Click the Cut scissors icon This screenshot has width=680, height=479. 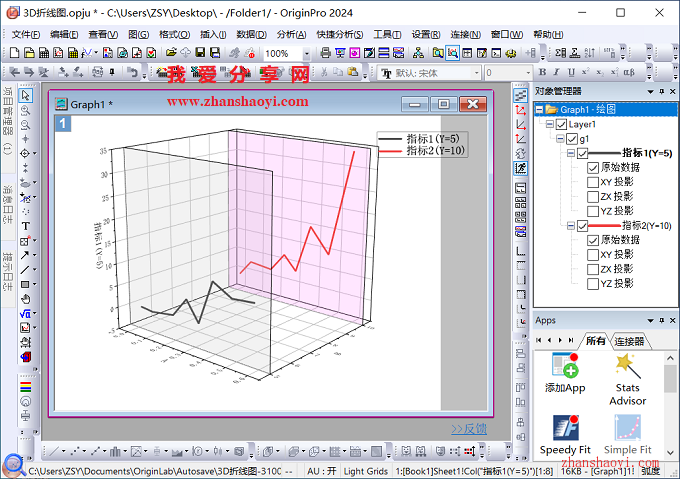pos(324,72)
